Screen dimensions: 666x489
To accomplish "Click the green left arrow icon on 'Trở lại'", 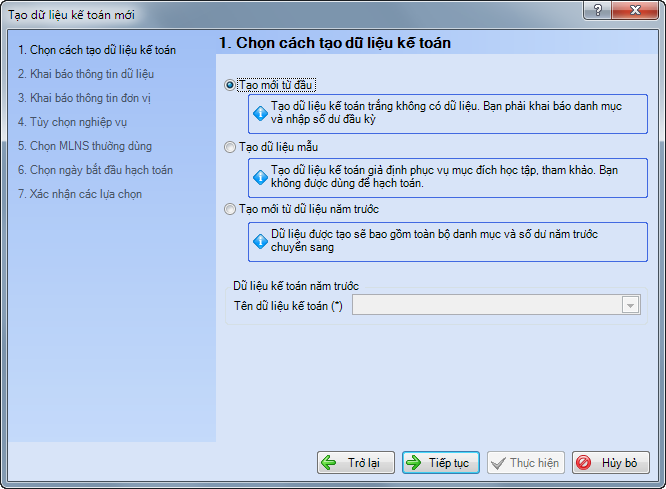I will [329, 463].
